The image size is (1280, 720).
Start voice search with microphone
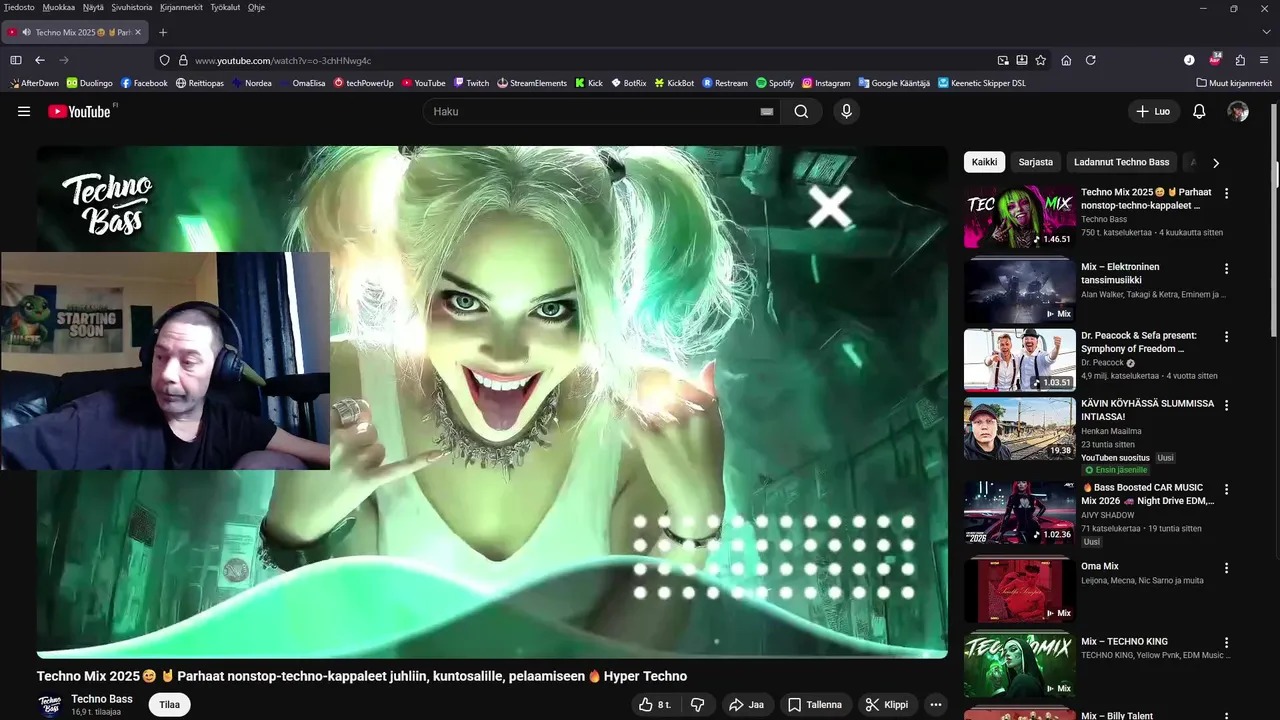(846, 111)
